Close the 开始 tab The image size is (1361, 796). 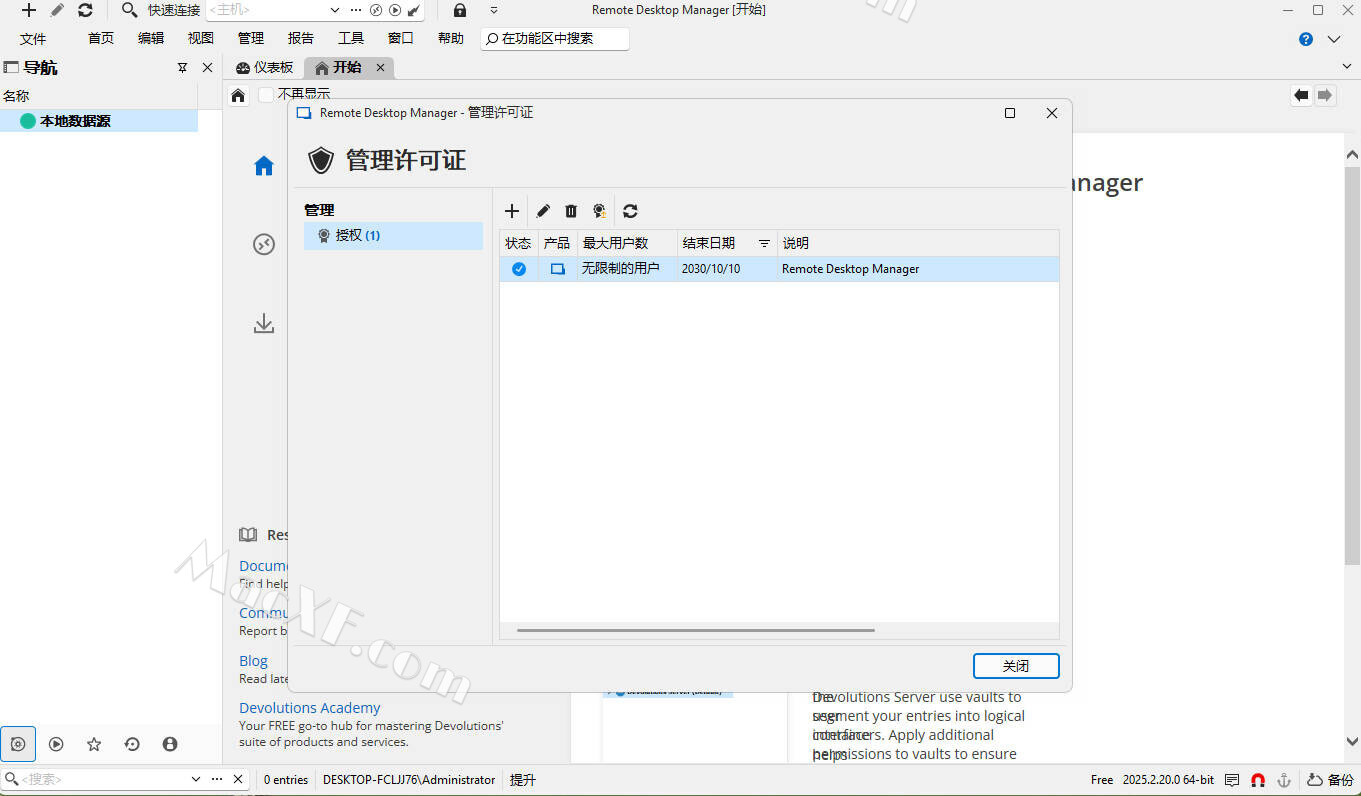point(380,68)
